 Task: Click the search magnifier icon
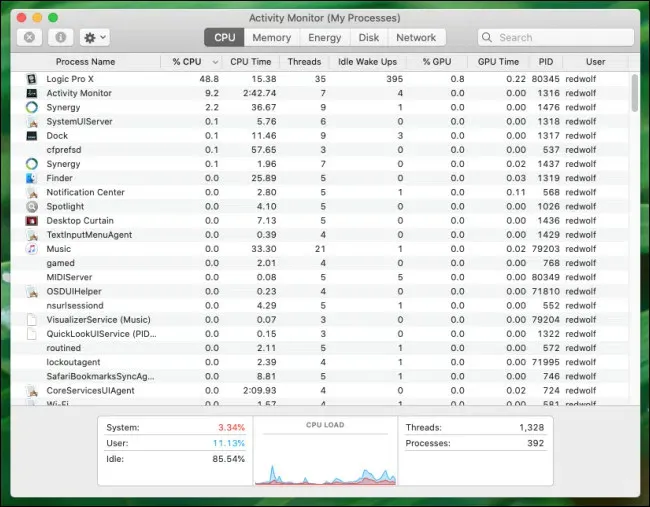pyautogui.click(x=487, y=38)
